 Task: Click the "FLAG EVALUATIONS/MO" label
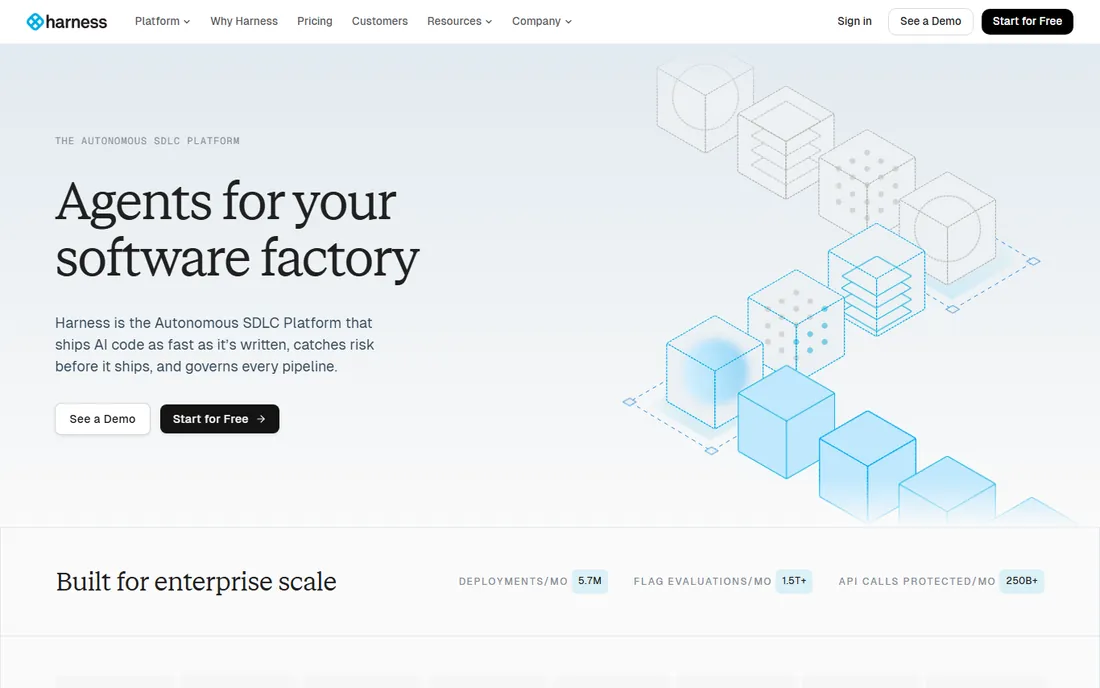pyautogui.click(x=702, y=581)
